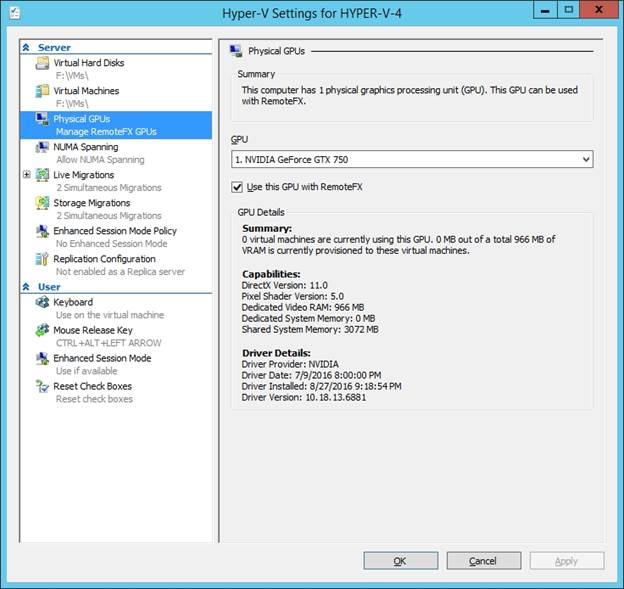The height and width of the screenshot is (589, 624).
Task: Select Storage Migrations setting
Action: 92,203
